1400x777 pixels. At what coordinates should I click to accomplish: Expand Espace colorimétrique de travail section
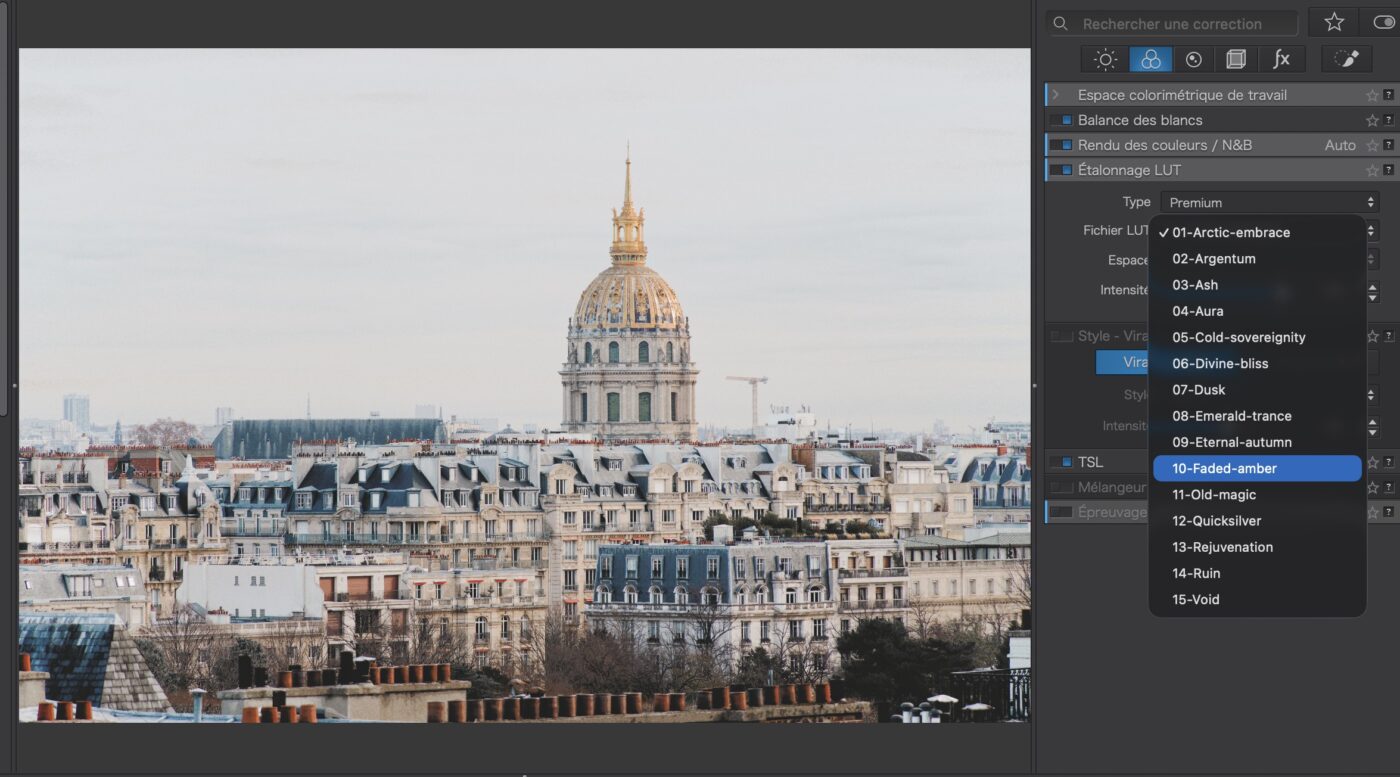click(1055, 95)
